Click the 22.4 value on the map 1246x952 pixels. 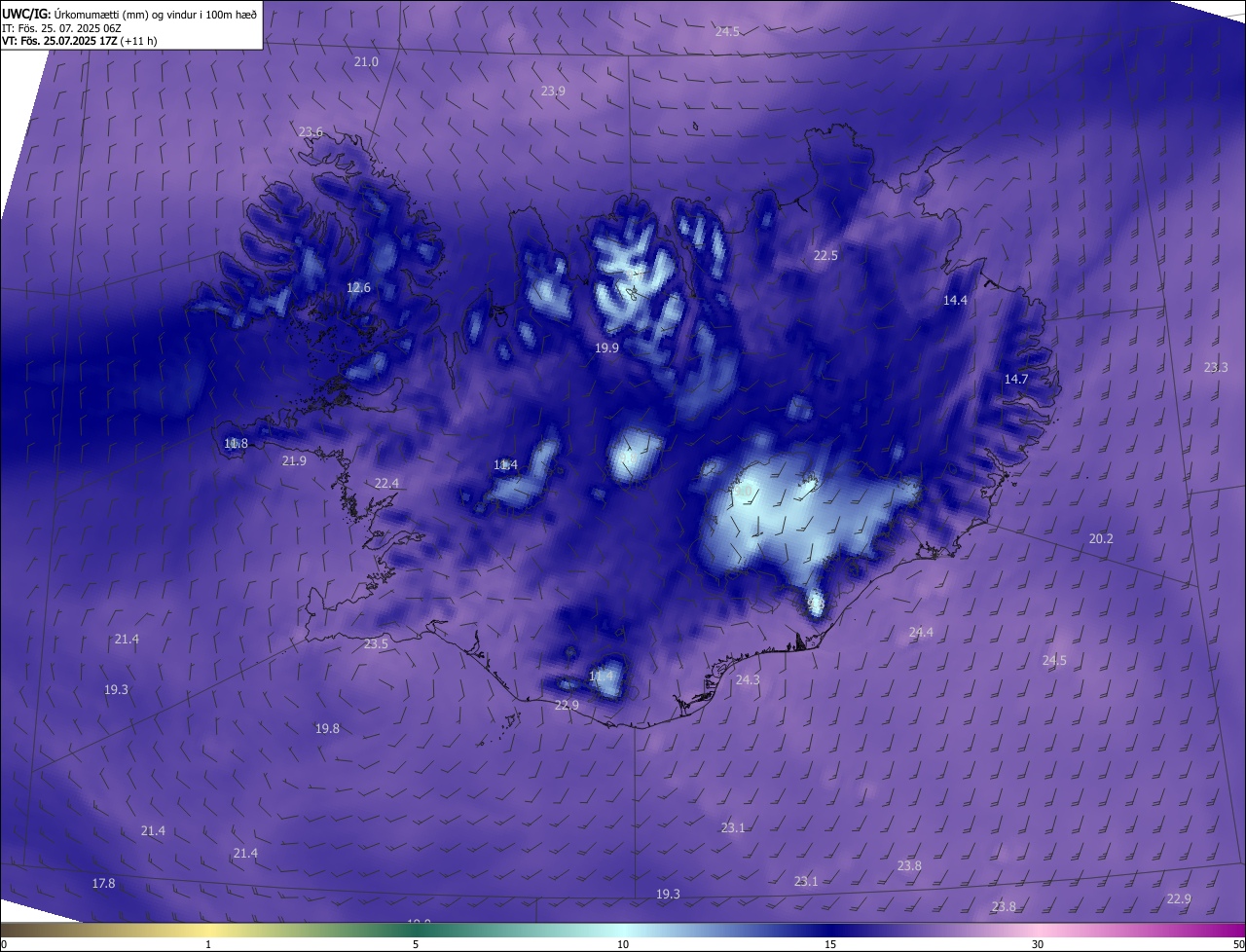(x=386, y=483)
